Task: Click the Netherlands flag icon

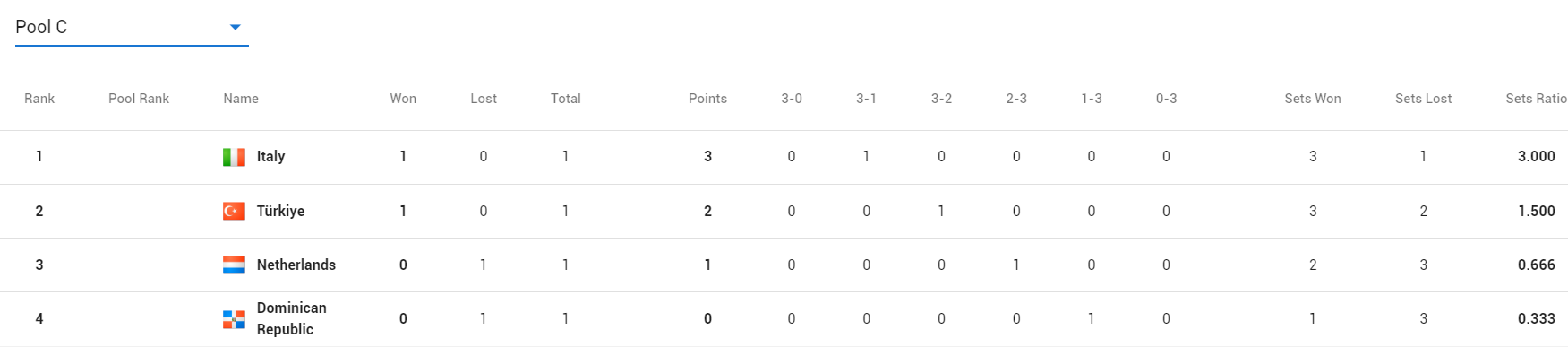Action: [x=234, y=265]
